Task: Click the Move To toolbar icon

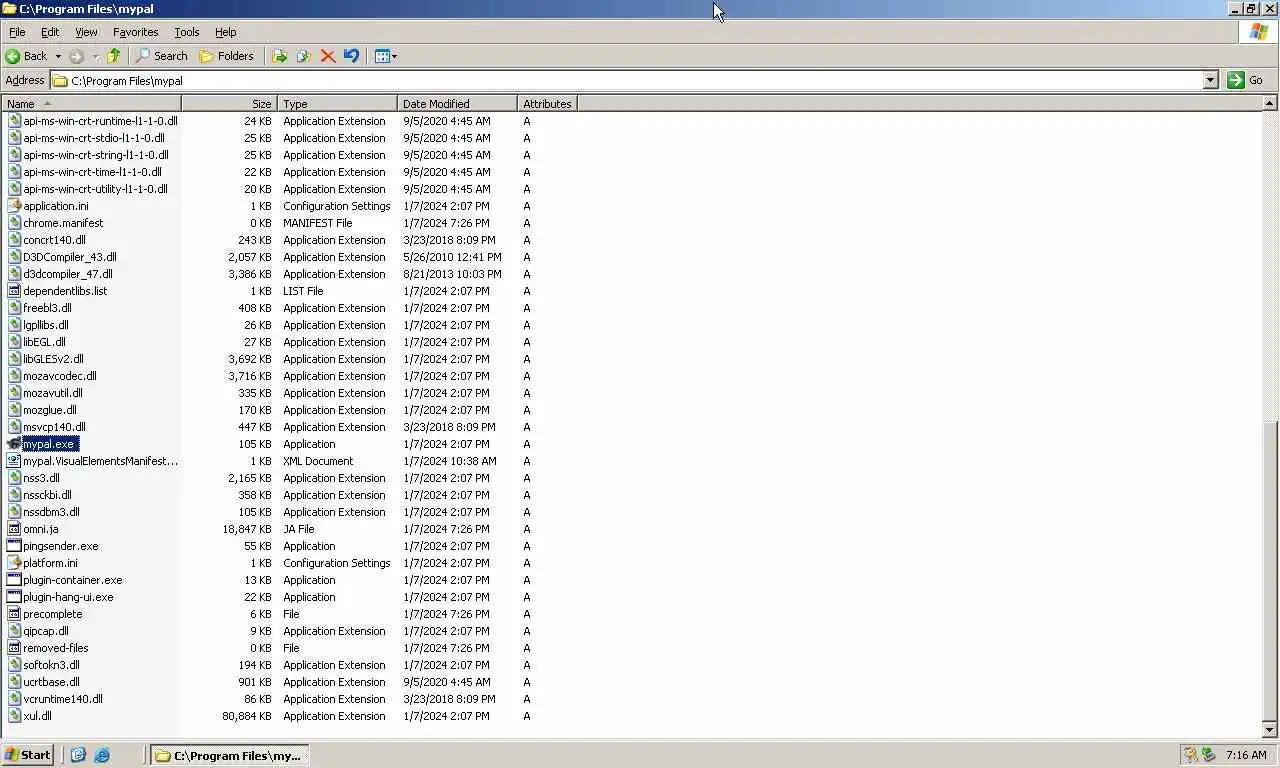Action: (280, 56)
